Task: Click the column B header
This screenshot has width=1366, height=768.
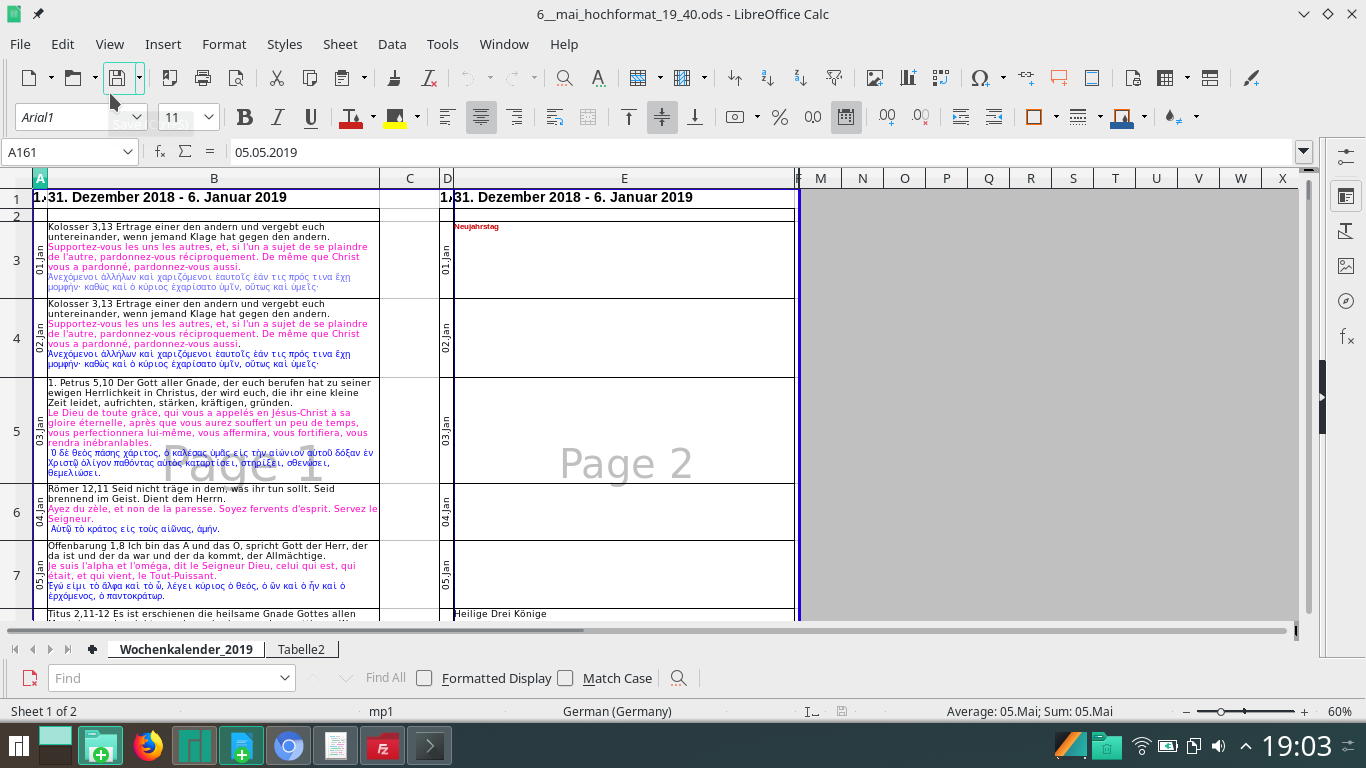Action: coord(213,179)
